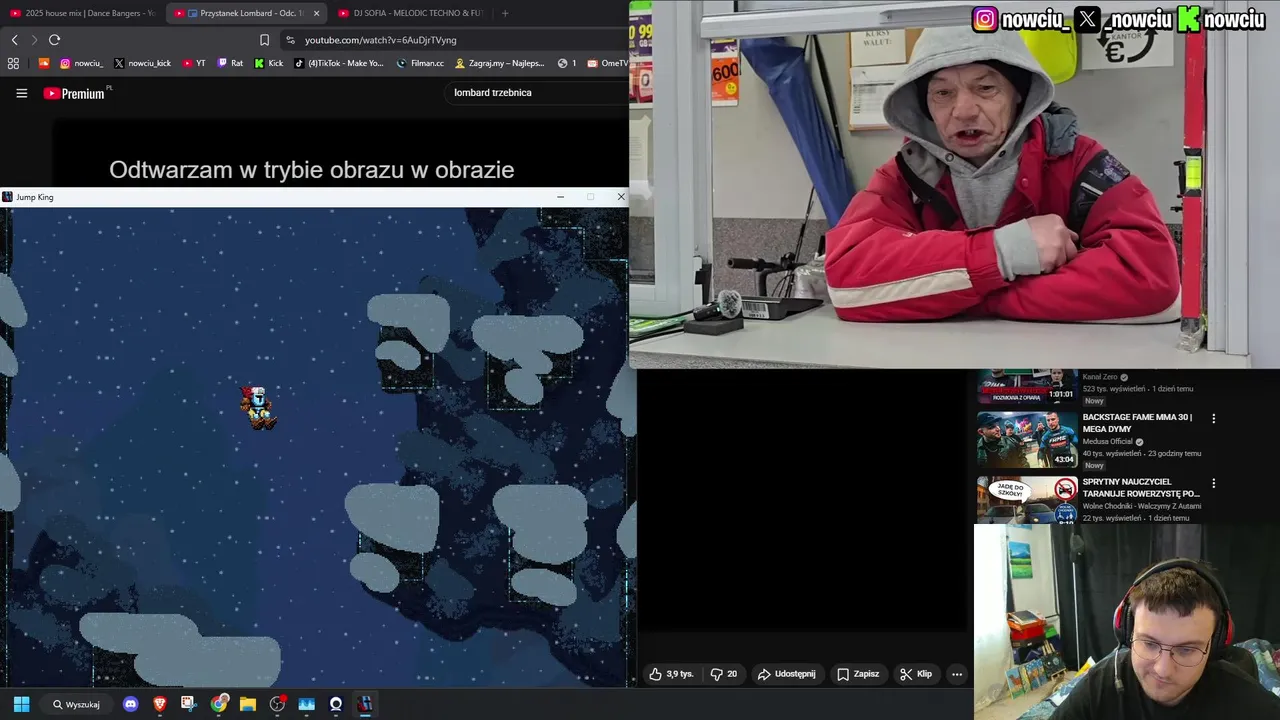Open the Filman.cc bookmark
This screenshot has width=1280, height=720.
click(420, 63)
